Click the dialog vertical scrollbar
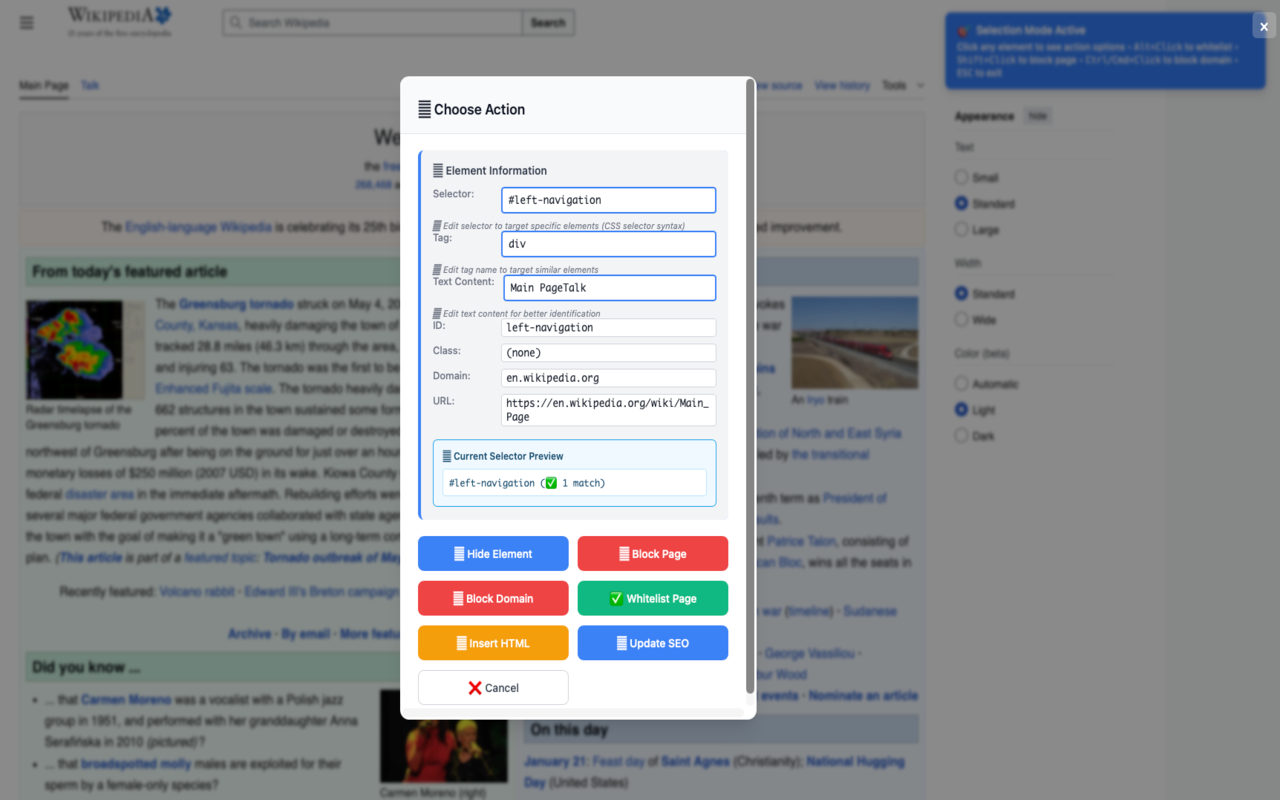 751,386
